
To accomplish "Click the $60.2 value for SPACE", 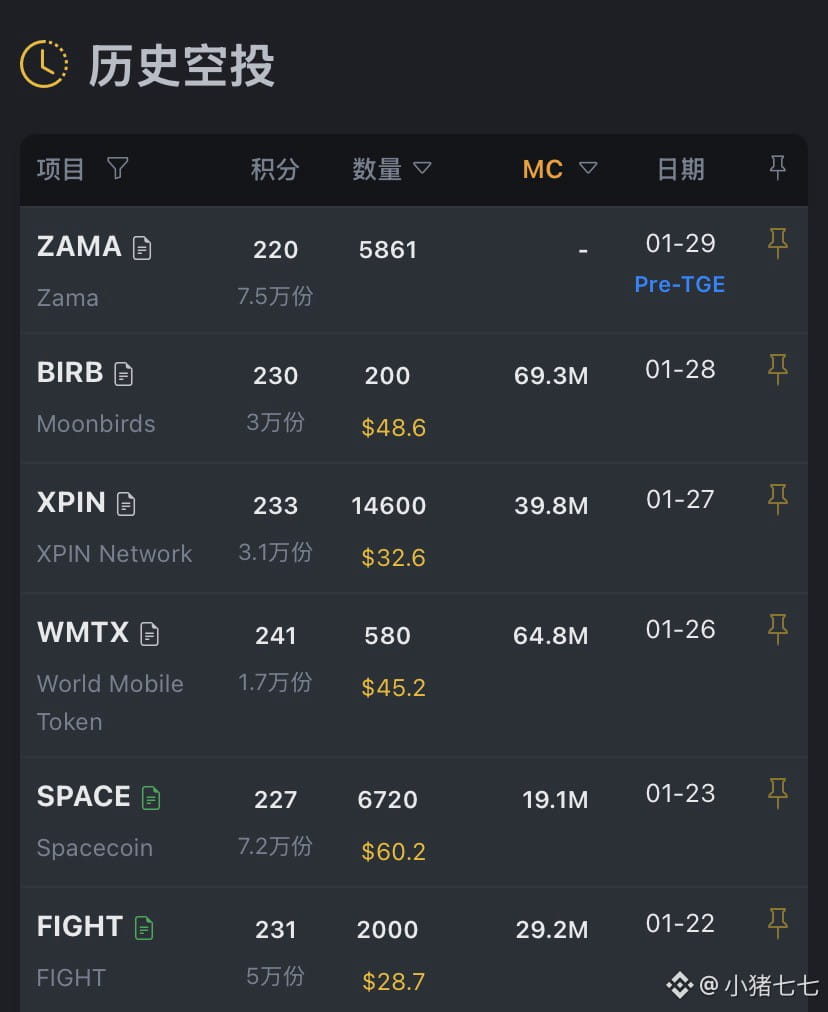I will pos(393,851).
